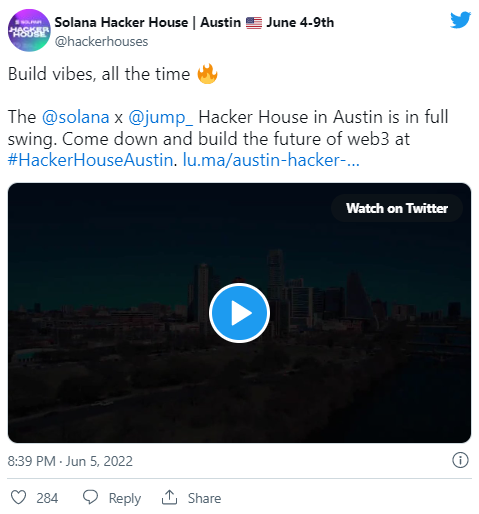Open the @jump_ mention link

tap(160, 118)
